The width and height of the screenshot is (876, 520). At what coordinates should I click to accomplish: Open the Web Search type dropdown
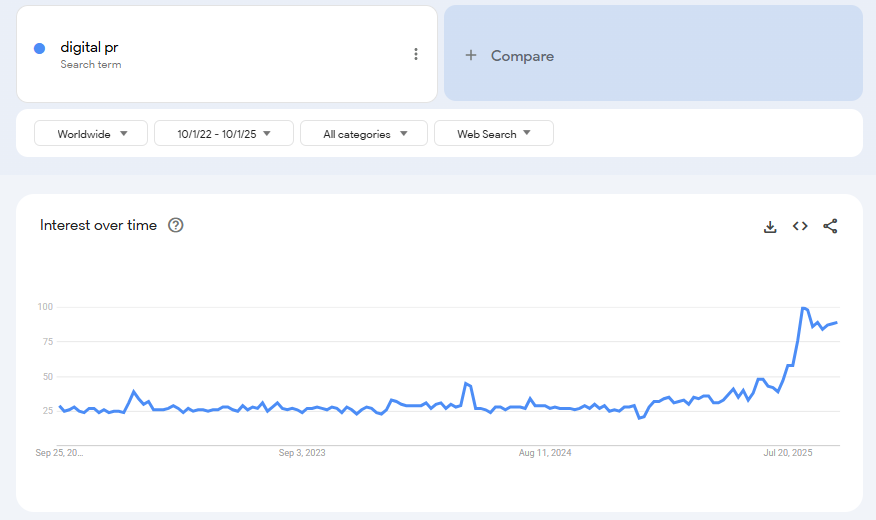coord(493,133)
